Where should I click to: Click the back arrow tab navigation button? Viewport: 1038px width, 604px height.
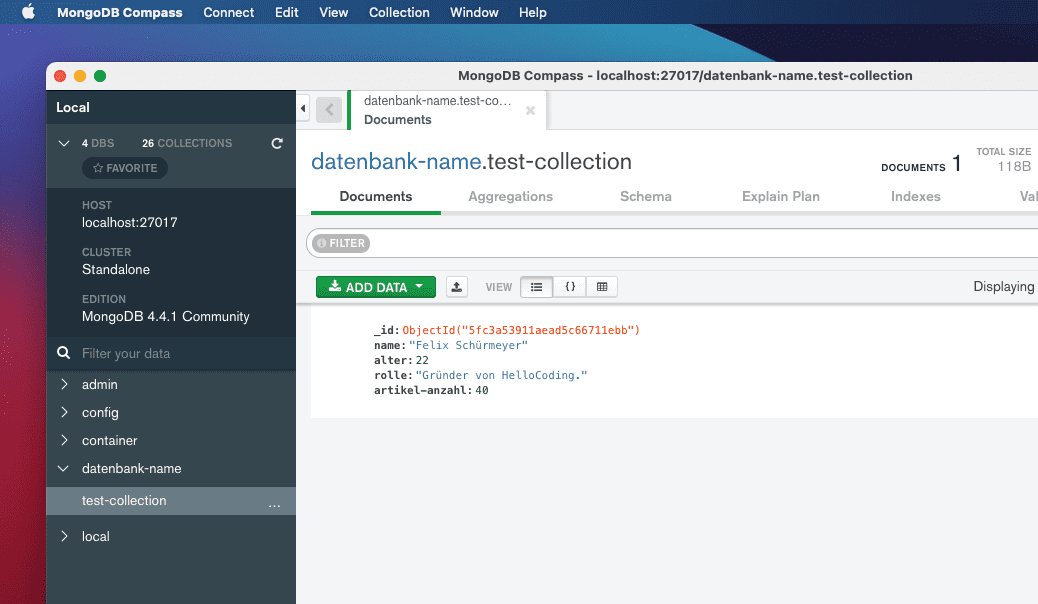(x=329, y=110)
